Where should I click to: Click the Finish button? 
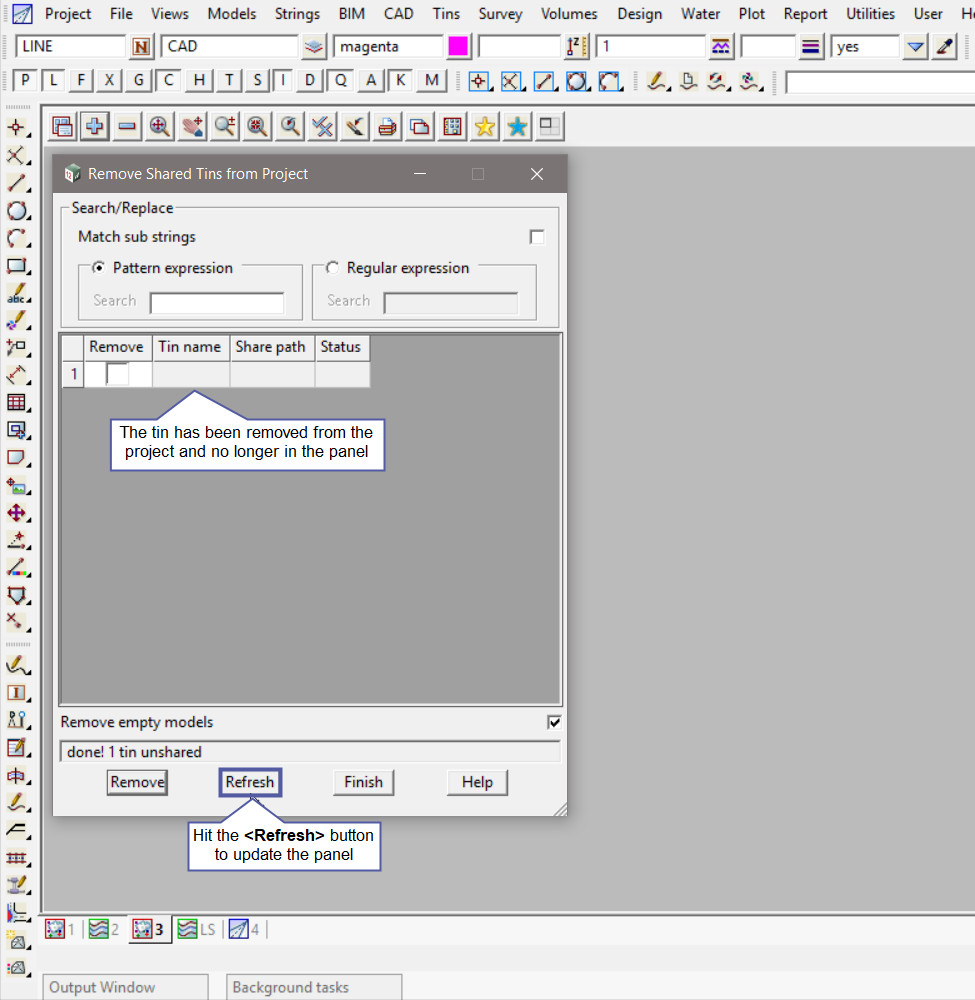[x=363, y=782]
